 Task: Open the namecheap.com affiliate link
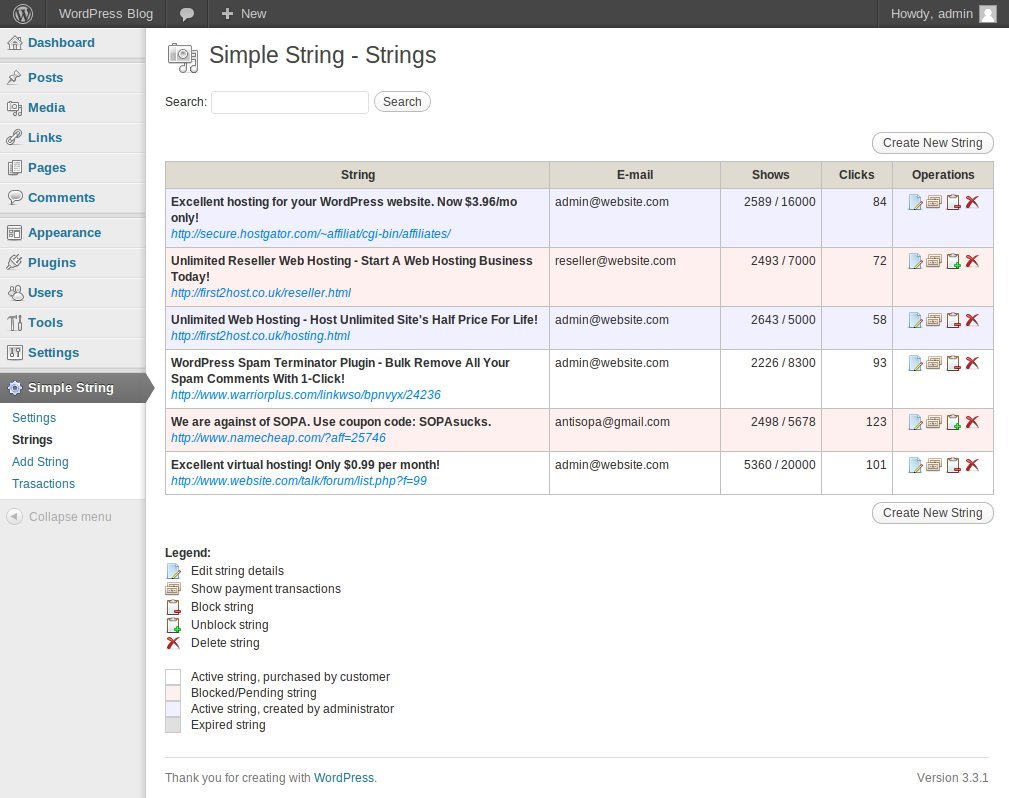click(x=278, y=438)
